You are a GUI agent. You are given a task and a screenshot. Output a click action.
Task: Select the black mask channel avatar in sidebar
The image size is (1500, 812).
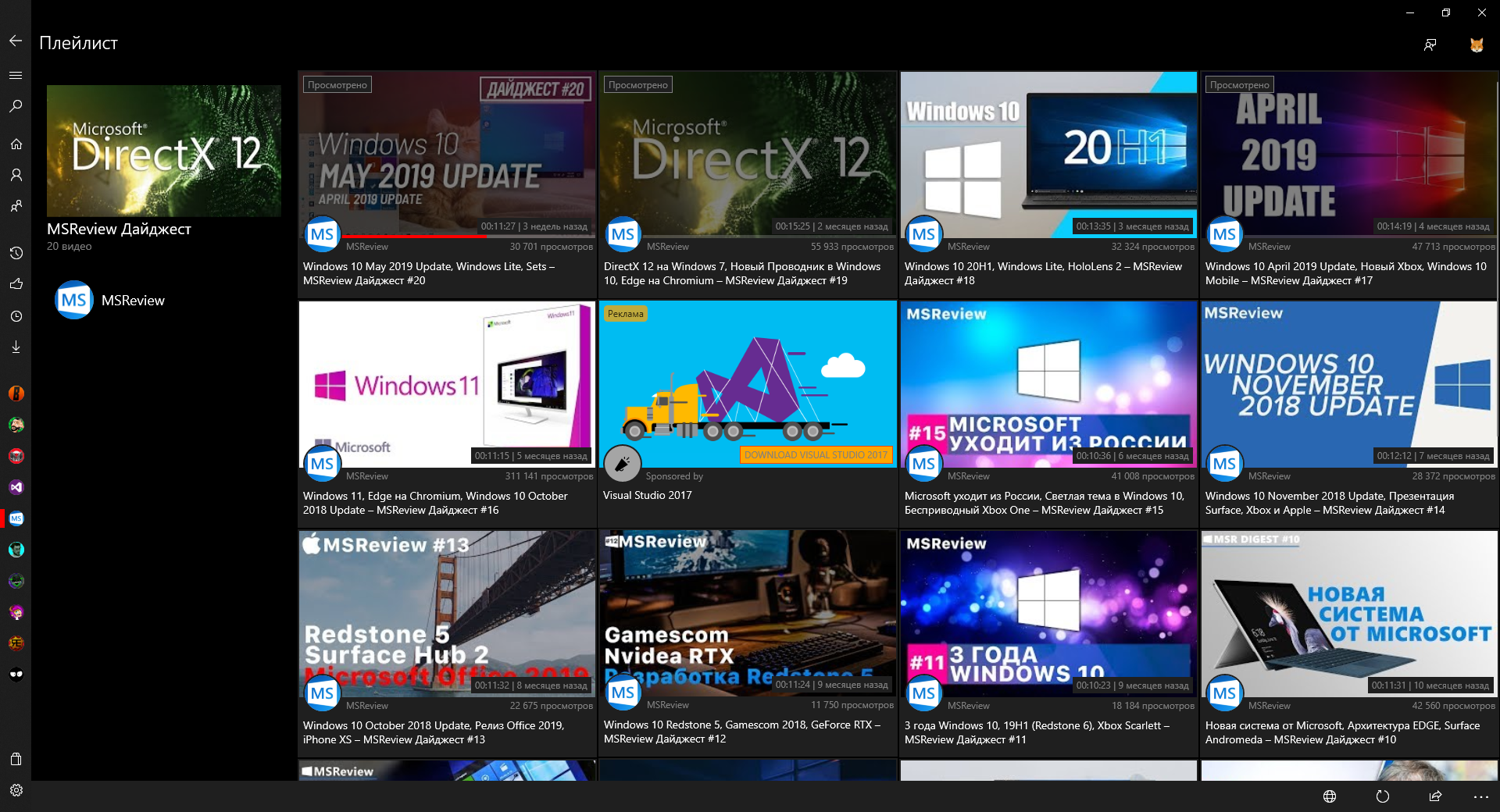[16, 675]
